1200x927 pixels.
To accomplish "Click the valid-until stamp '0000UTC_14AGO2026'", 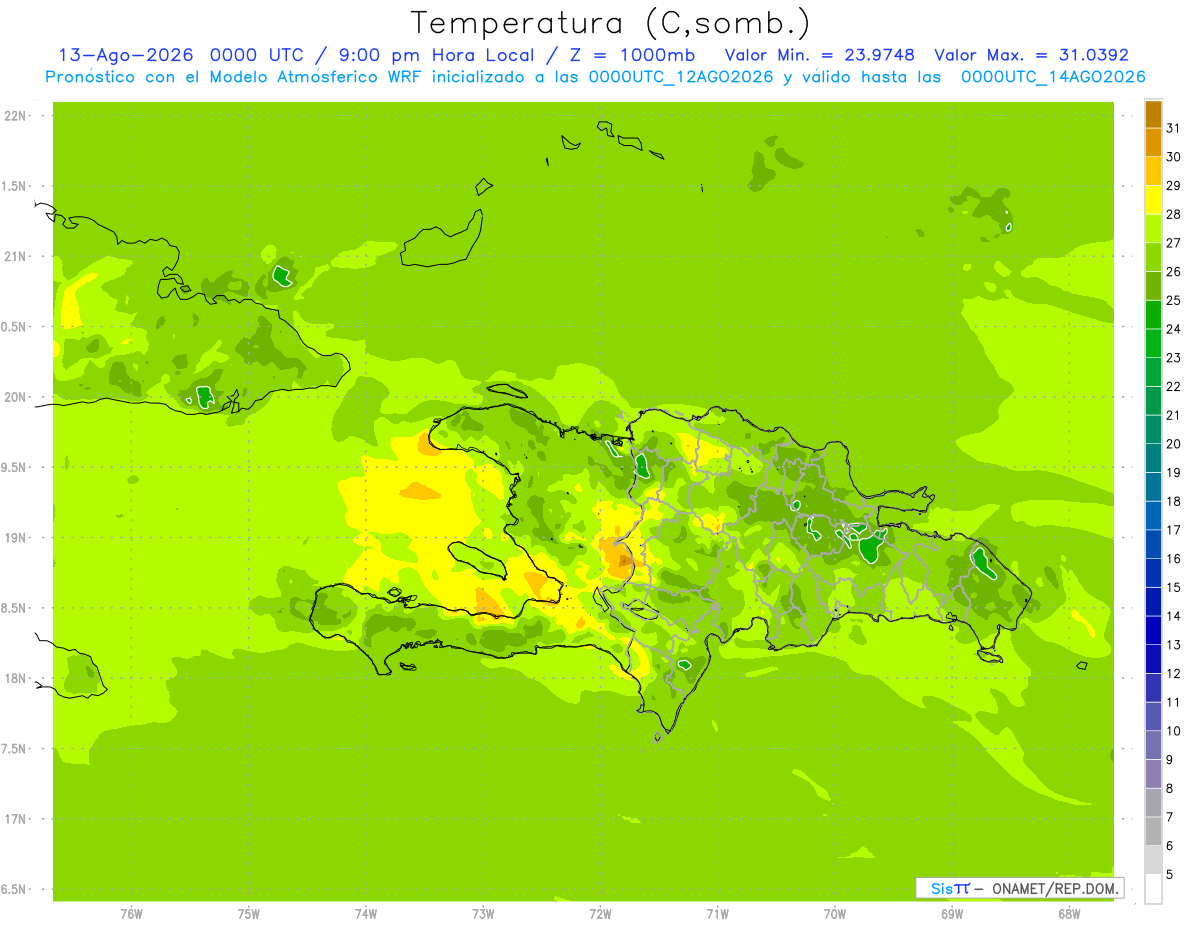I will (x=1053, y=77).
